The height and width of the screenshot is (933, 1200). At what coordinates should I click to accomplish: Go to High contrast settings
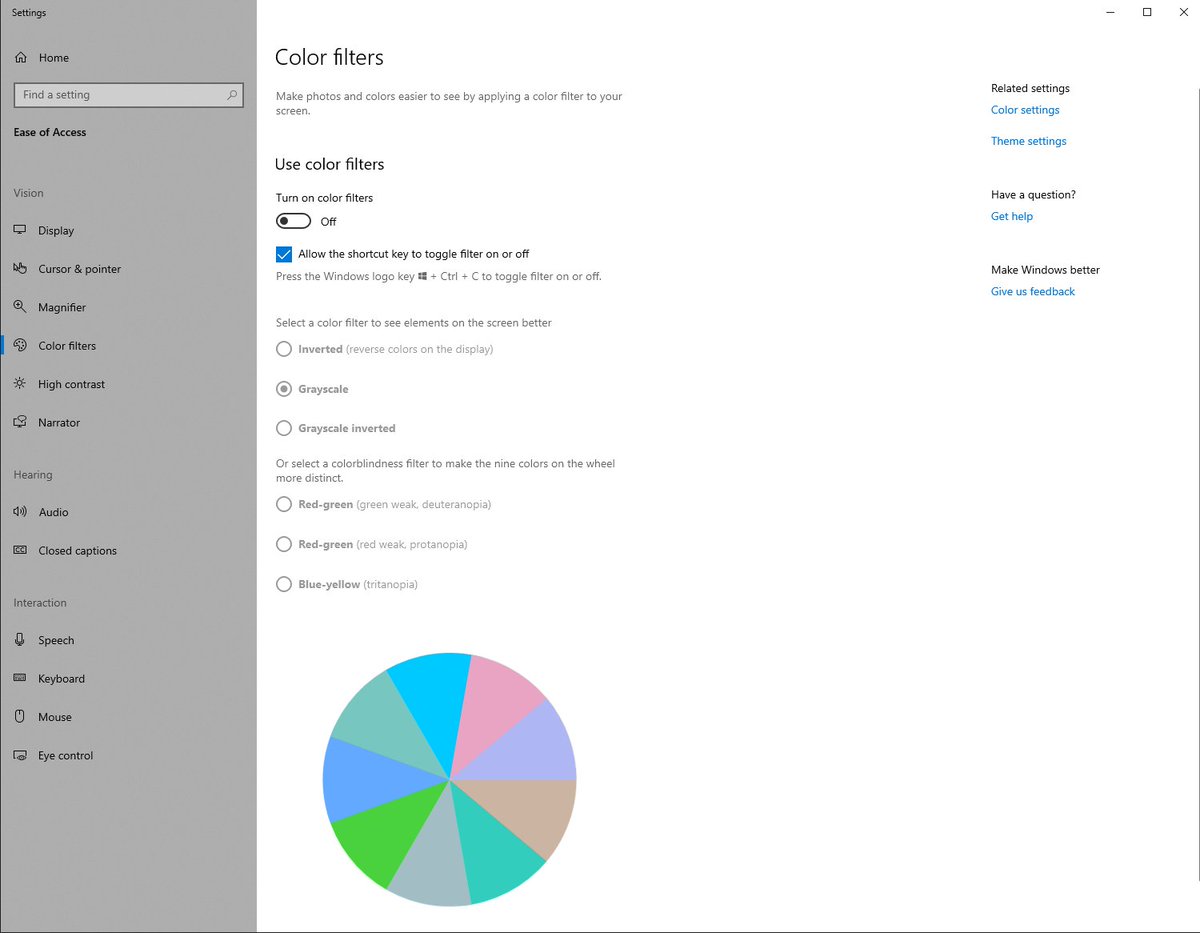tap(128, 384)
